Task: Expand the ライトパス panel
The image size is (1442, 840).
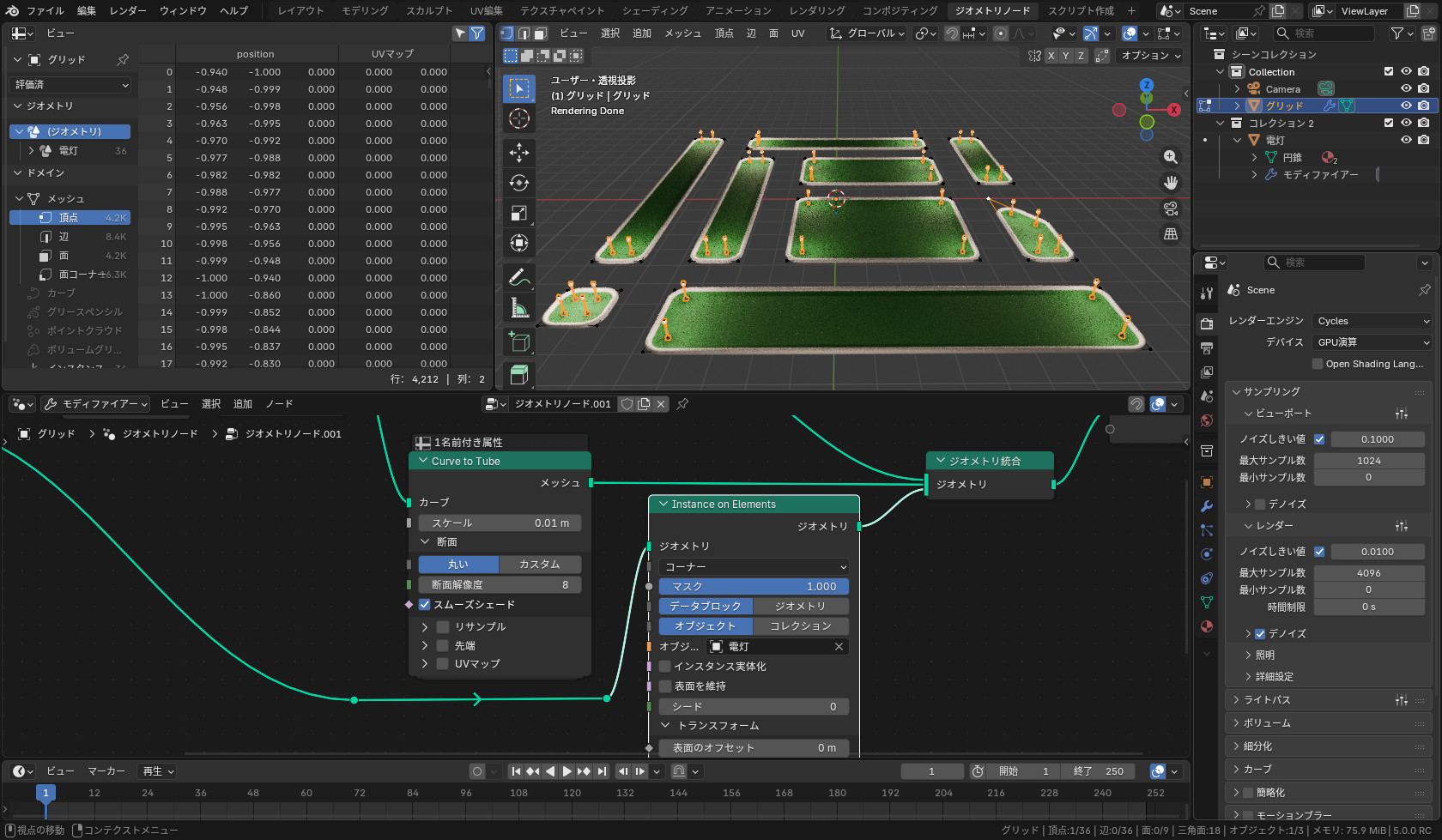Action: (x=1268, y=700)
